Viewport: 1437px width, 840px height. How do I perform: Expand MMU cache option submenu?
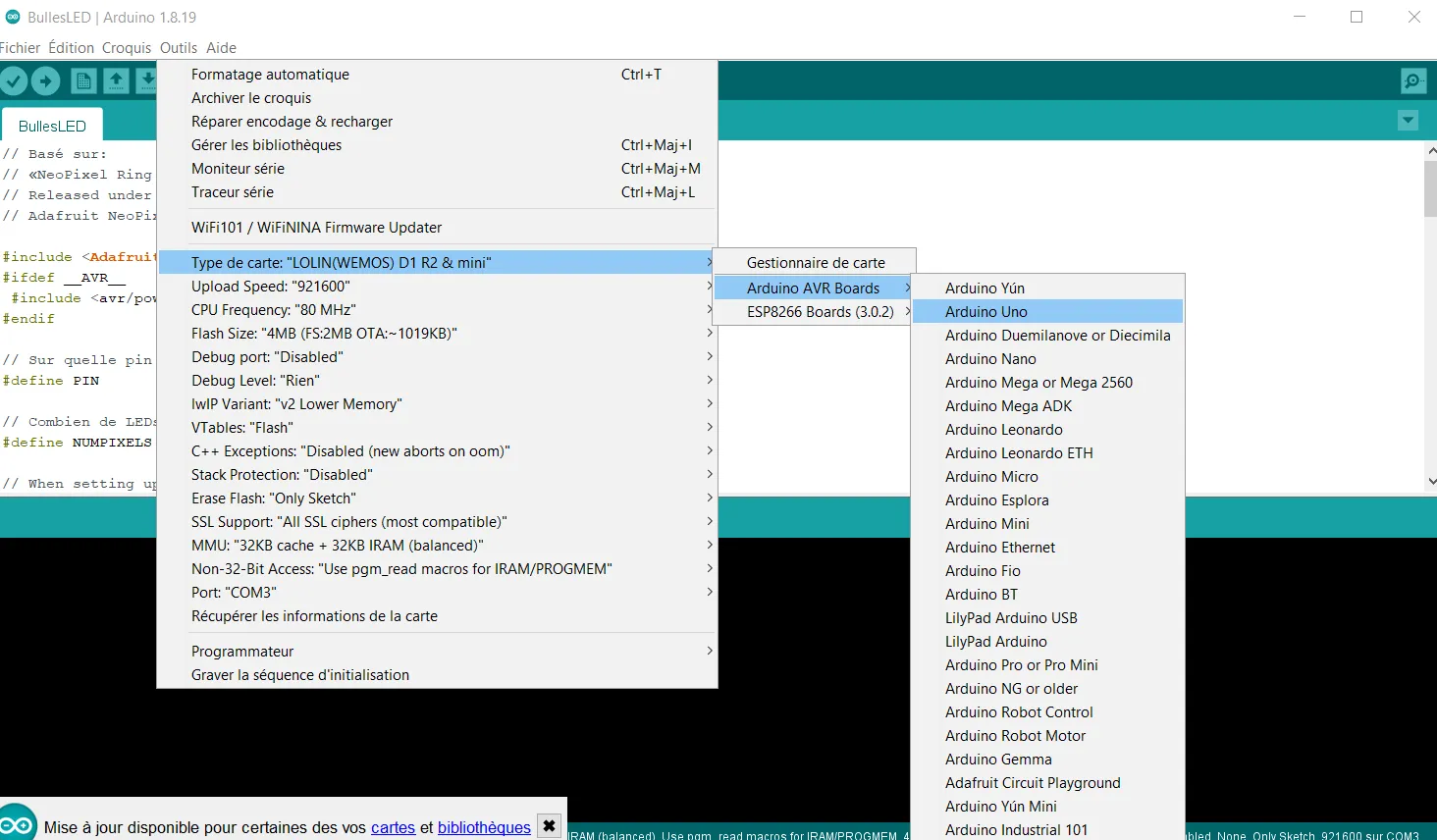coord(437,546)
